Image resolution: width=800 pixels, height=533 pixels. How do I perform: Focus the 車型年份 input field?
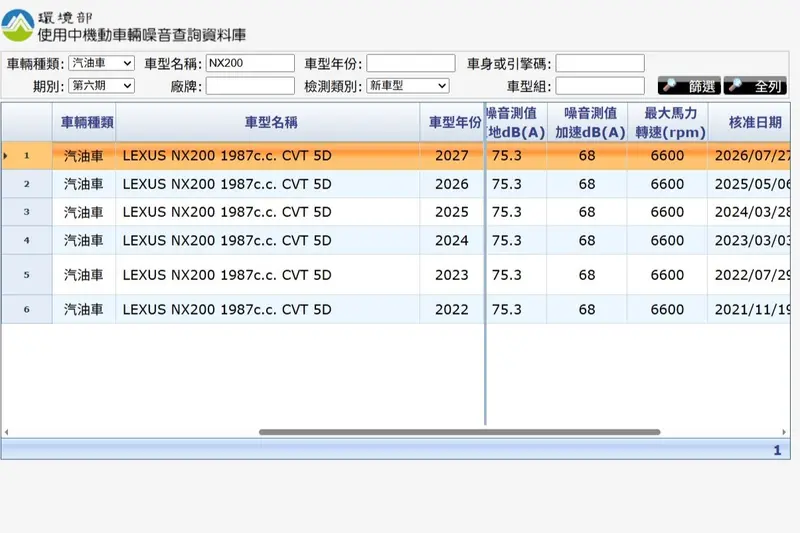(411, 63)
